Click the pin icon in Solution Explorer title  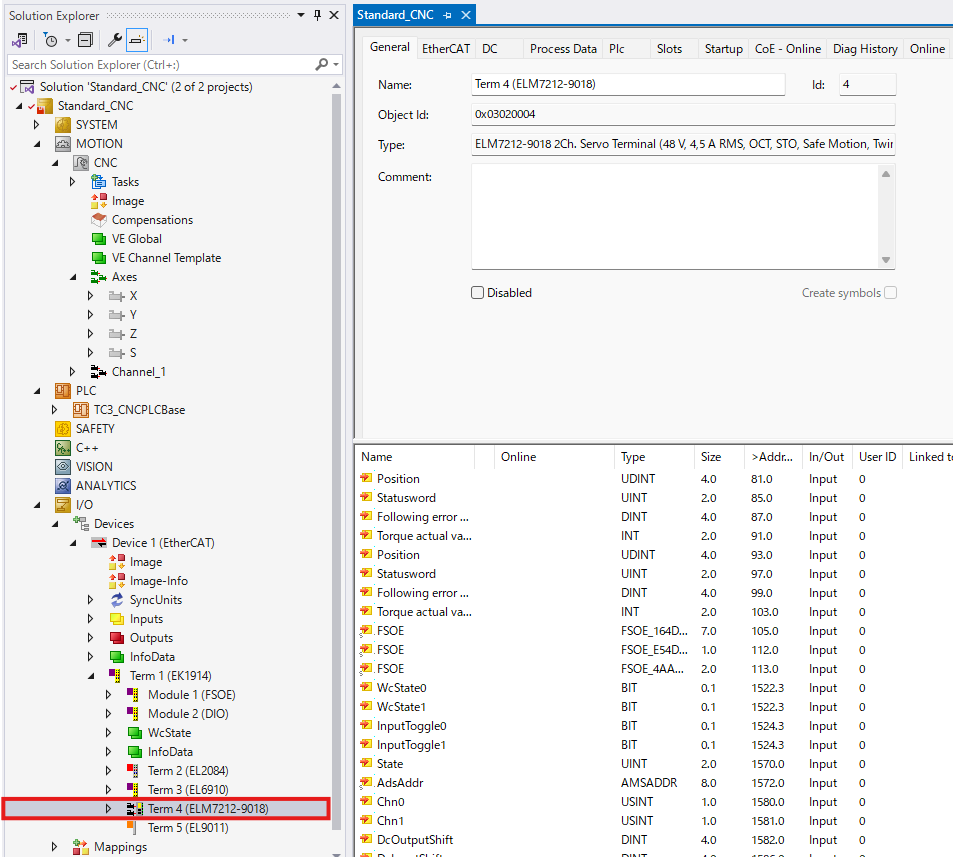tap(317, 15)
